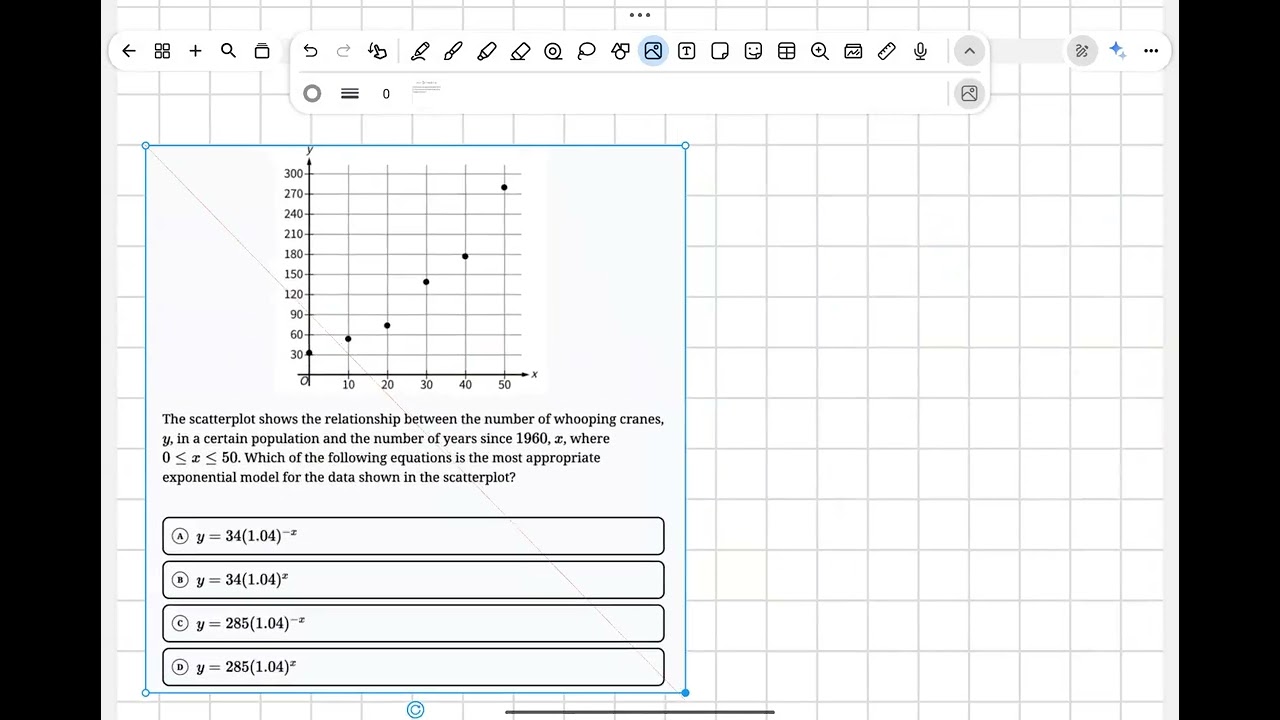1280x720 pixels.
Task: Go back using the left arrow
Action: click(129, 51)
